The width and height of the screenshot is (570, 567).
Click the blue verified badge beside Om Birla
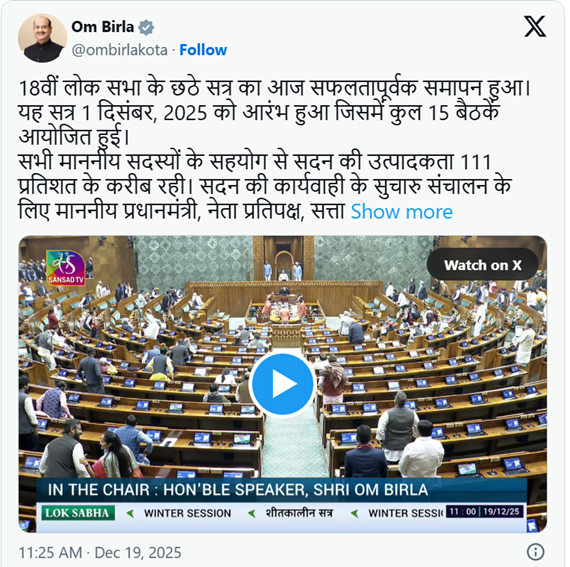146,28
